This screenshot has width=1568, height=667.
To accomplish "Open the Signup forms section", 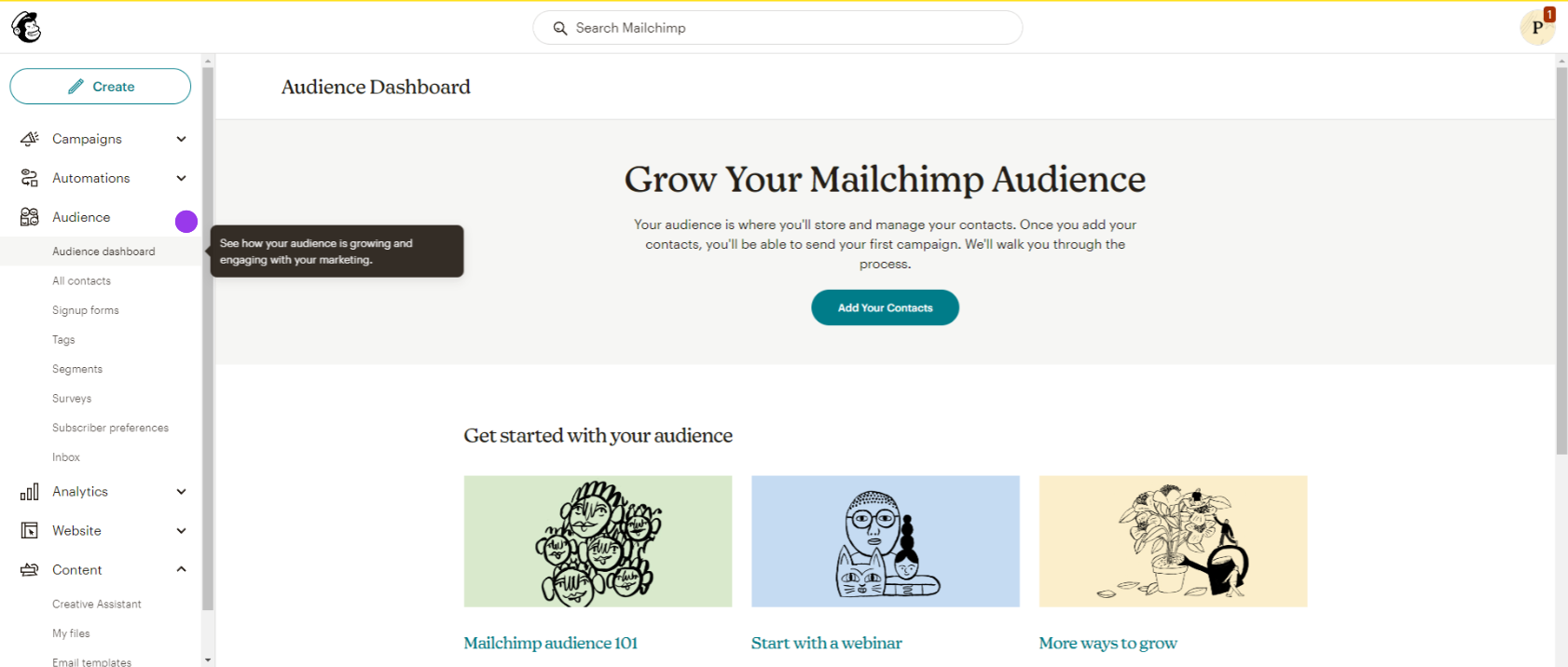I will (86, 309).
